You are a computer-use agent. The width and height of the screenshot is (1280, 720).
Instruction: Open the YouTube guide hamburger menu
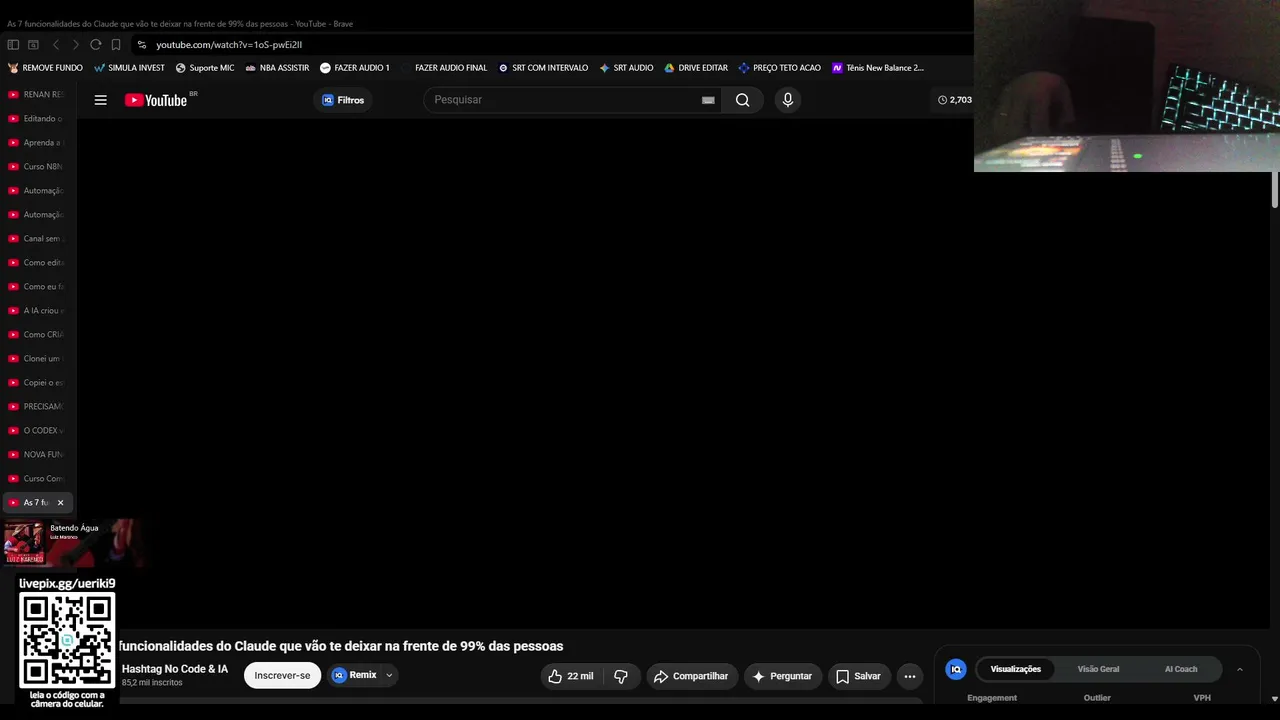pos(101,100)
